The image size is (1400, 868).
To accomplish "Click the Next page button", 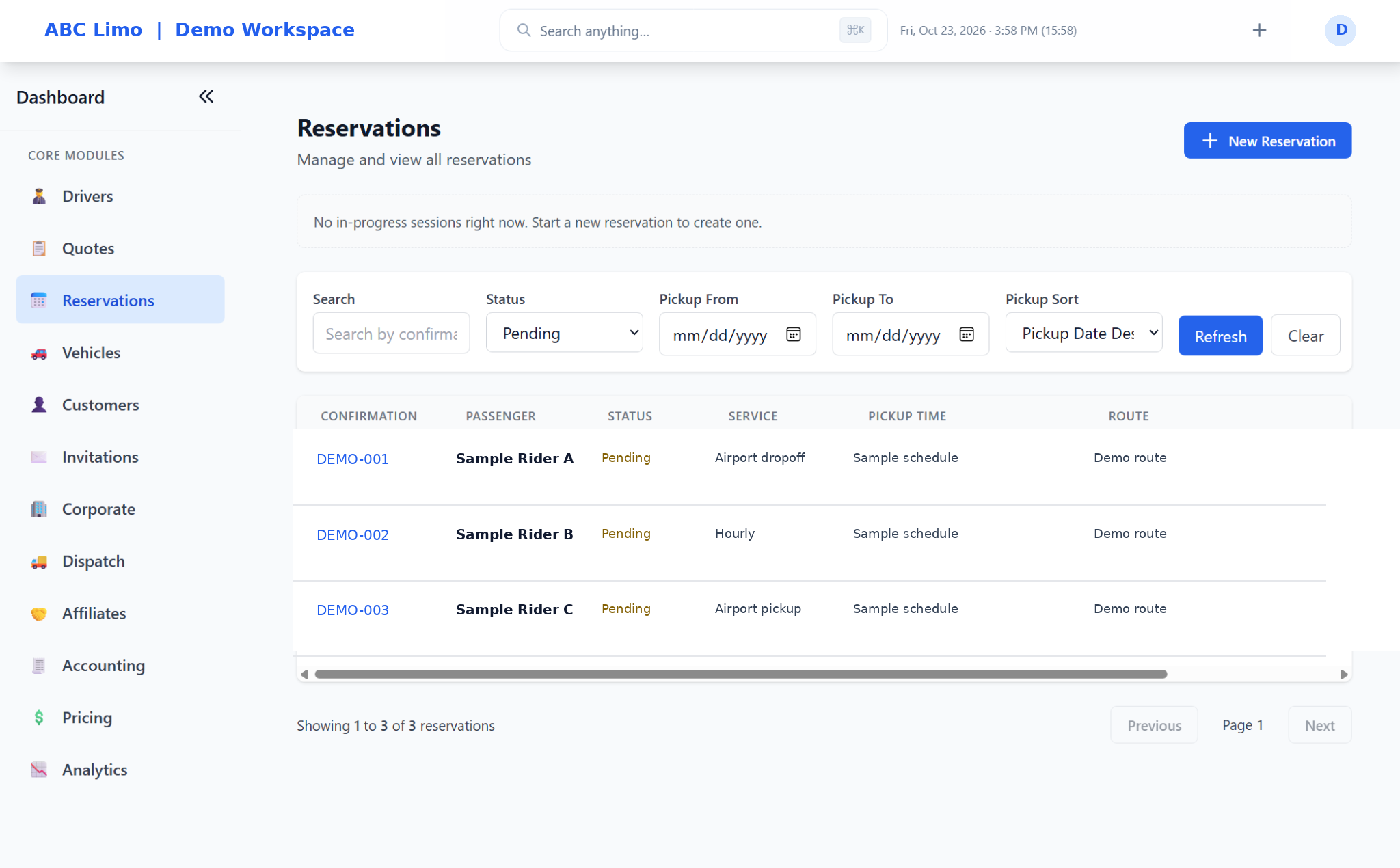I will 1319,725.
